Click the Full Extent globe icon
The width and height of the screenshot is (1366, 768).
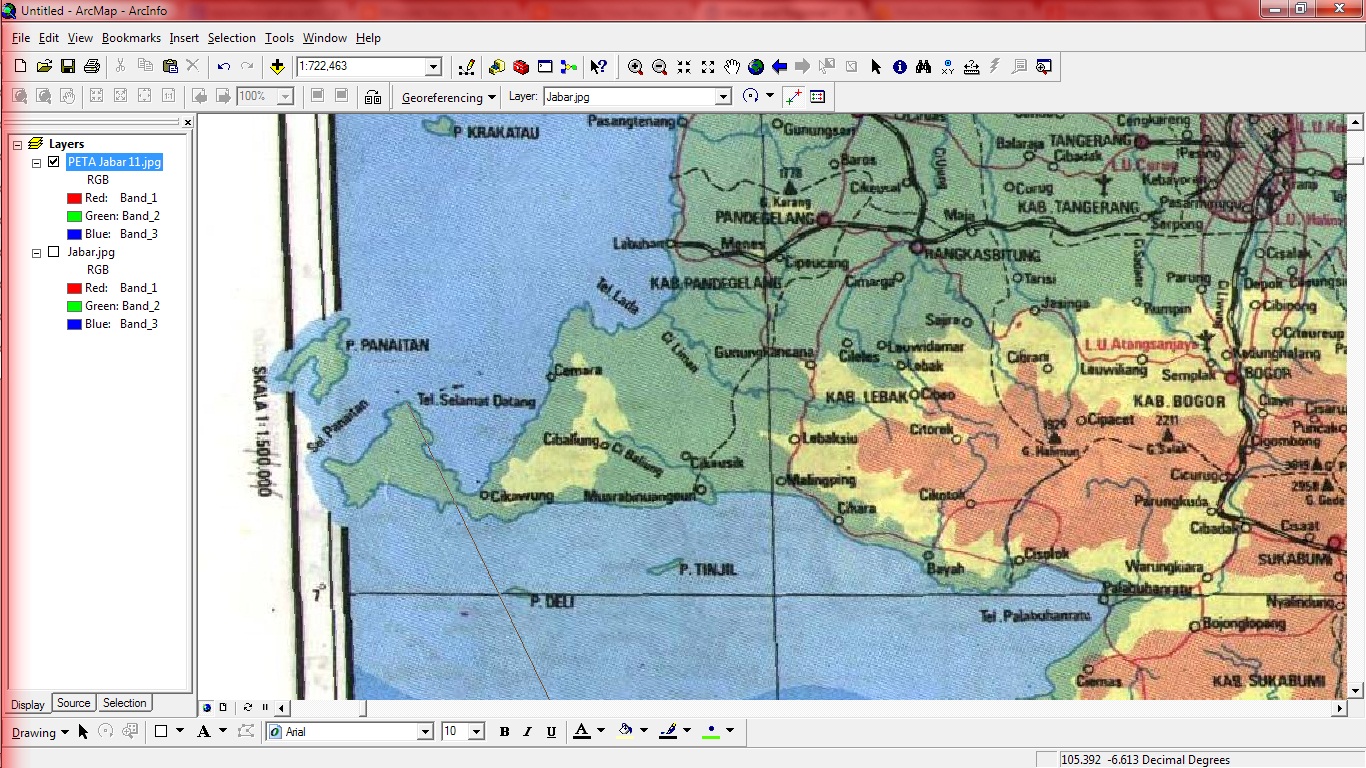(755, 67)
